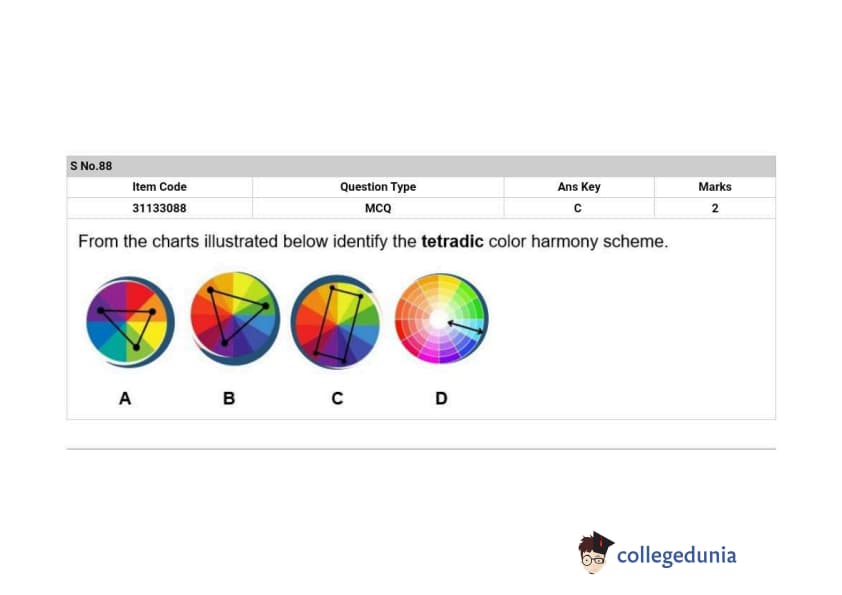Click option label A
The height and width of the screenshot is (595, 842).
point(125,398)
